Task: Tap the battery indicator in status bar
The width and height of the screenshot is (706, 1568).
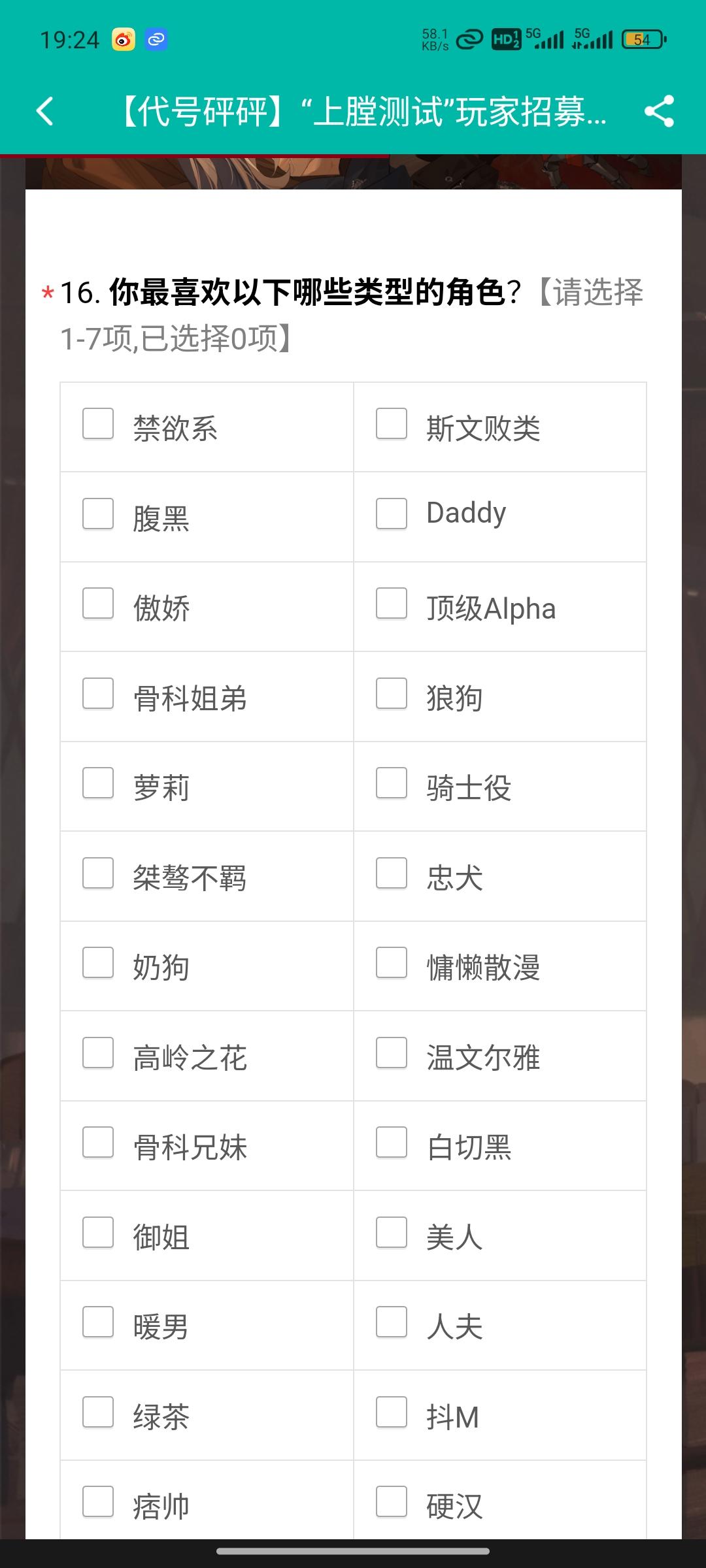Action: pyautogui.click(x=644, y=40)
